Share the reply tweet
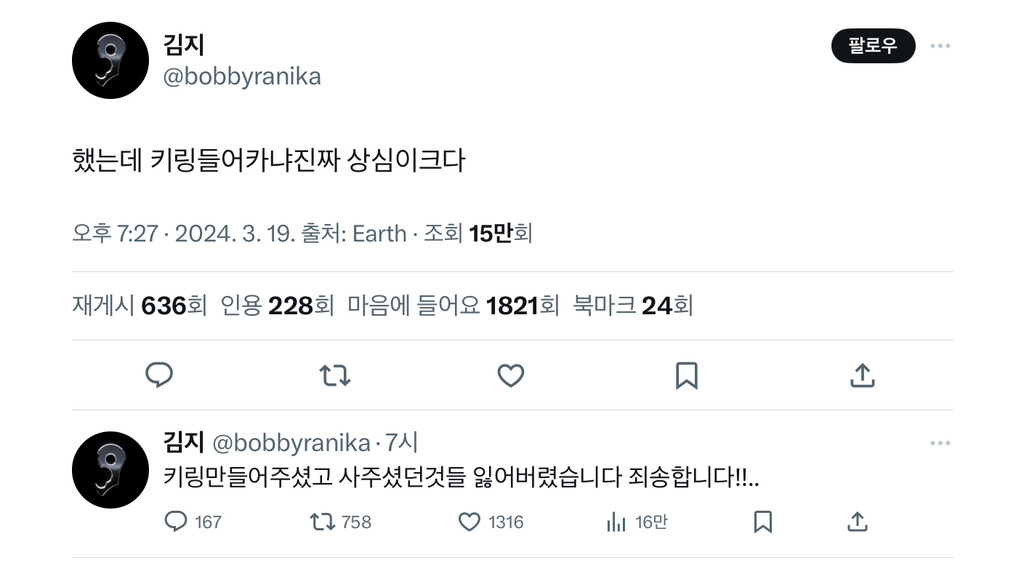The height and width of the screenshot is (566, 1024). tap(857, 521)
